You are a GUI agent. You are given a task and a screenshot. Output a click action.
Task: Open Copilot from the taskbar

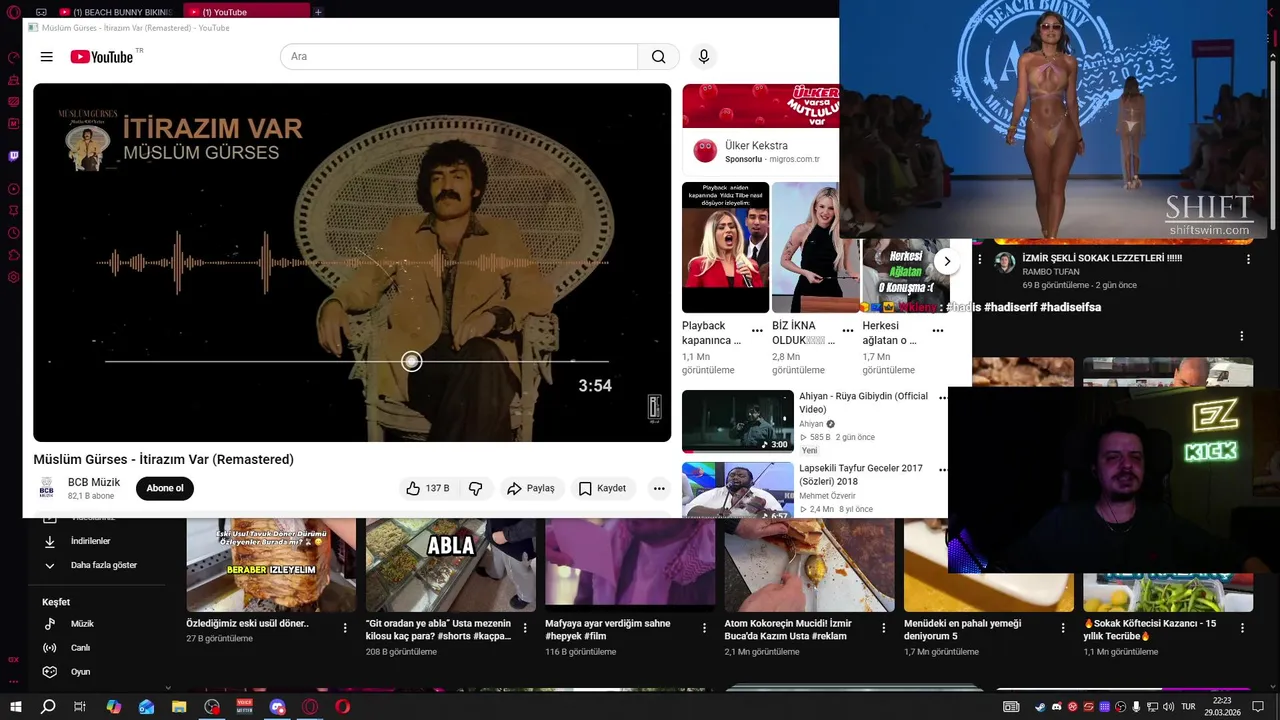click(114, 706)
